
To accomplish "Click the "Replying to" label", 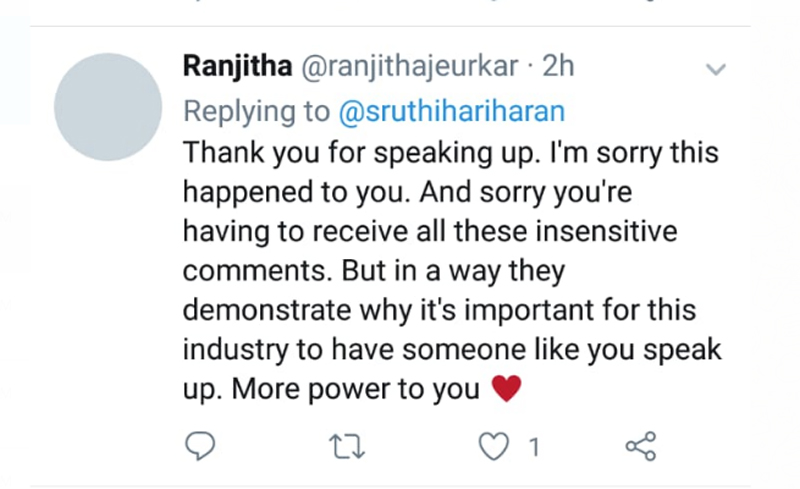I will click(257, 111).
